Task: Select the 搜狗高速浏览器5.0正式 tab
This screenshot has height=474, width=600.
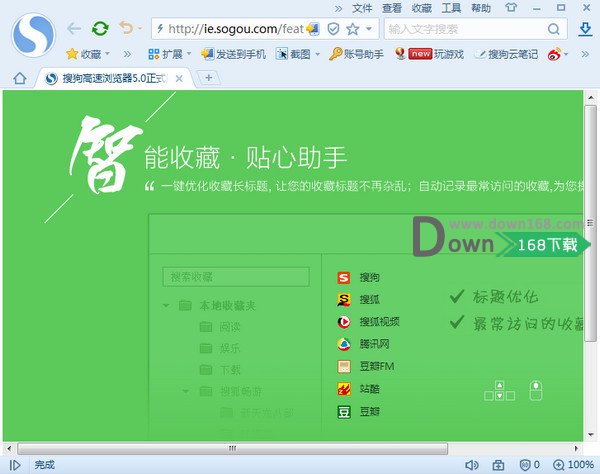Action: coord(115,78)
